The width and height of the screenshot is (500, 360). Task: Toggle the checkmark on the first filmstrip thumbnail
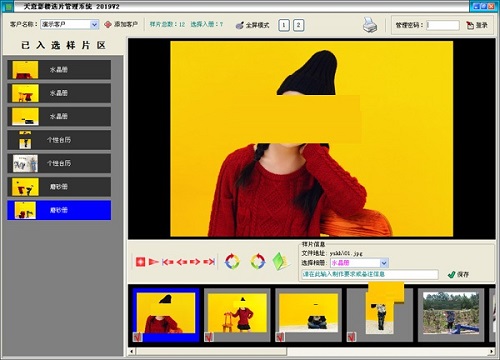click(x=138, y=337)
